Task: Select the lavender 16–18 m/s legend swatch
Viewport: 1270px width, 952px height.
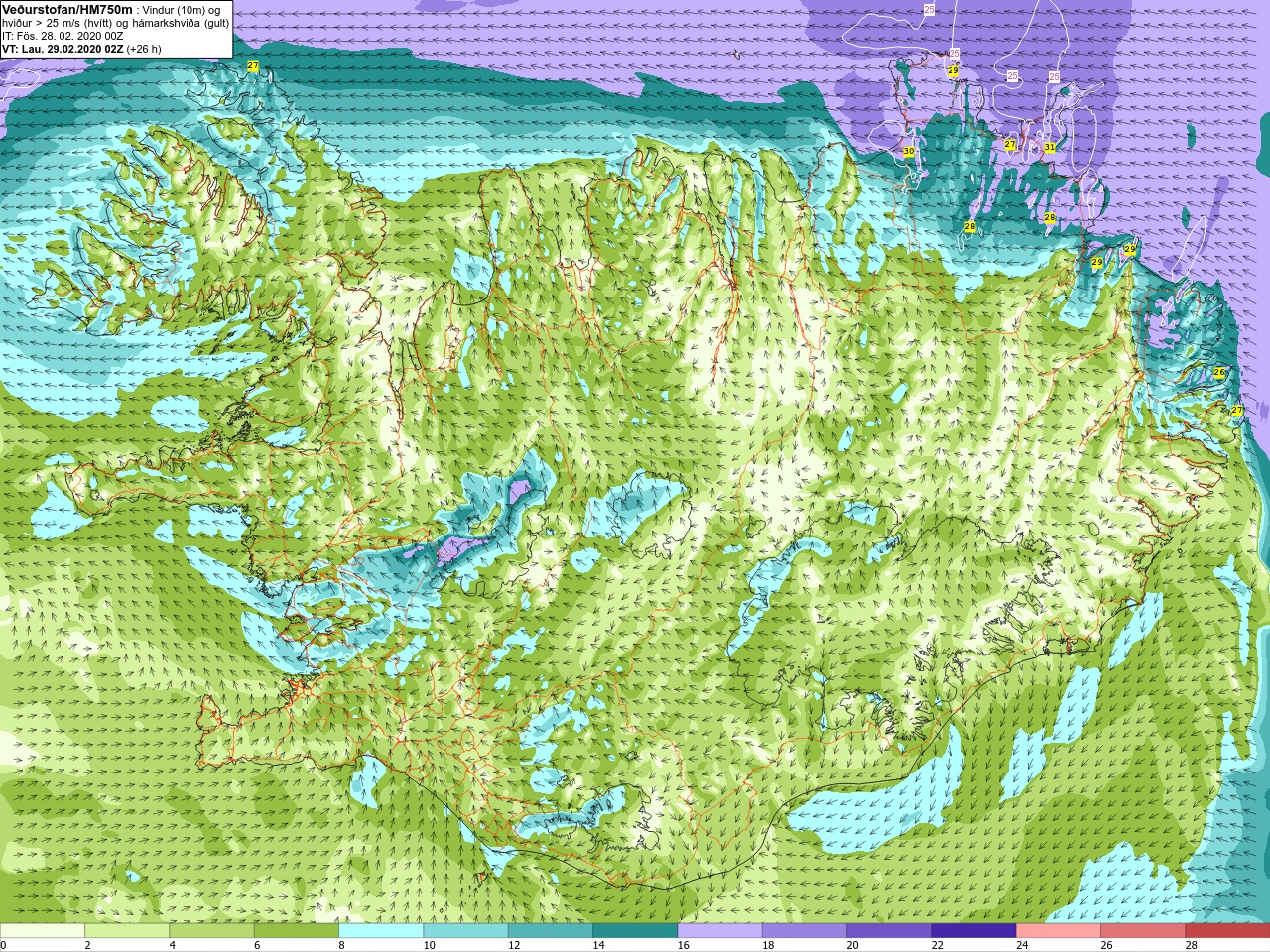Action: pyautogui.click(x=719, y=931)
